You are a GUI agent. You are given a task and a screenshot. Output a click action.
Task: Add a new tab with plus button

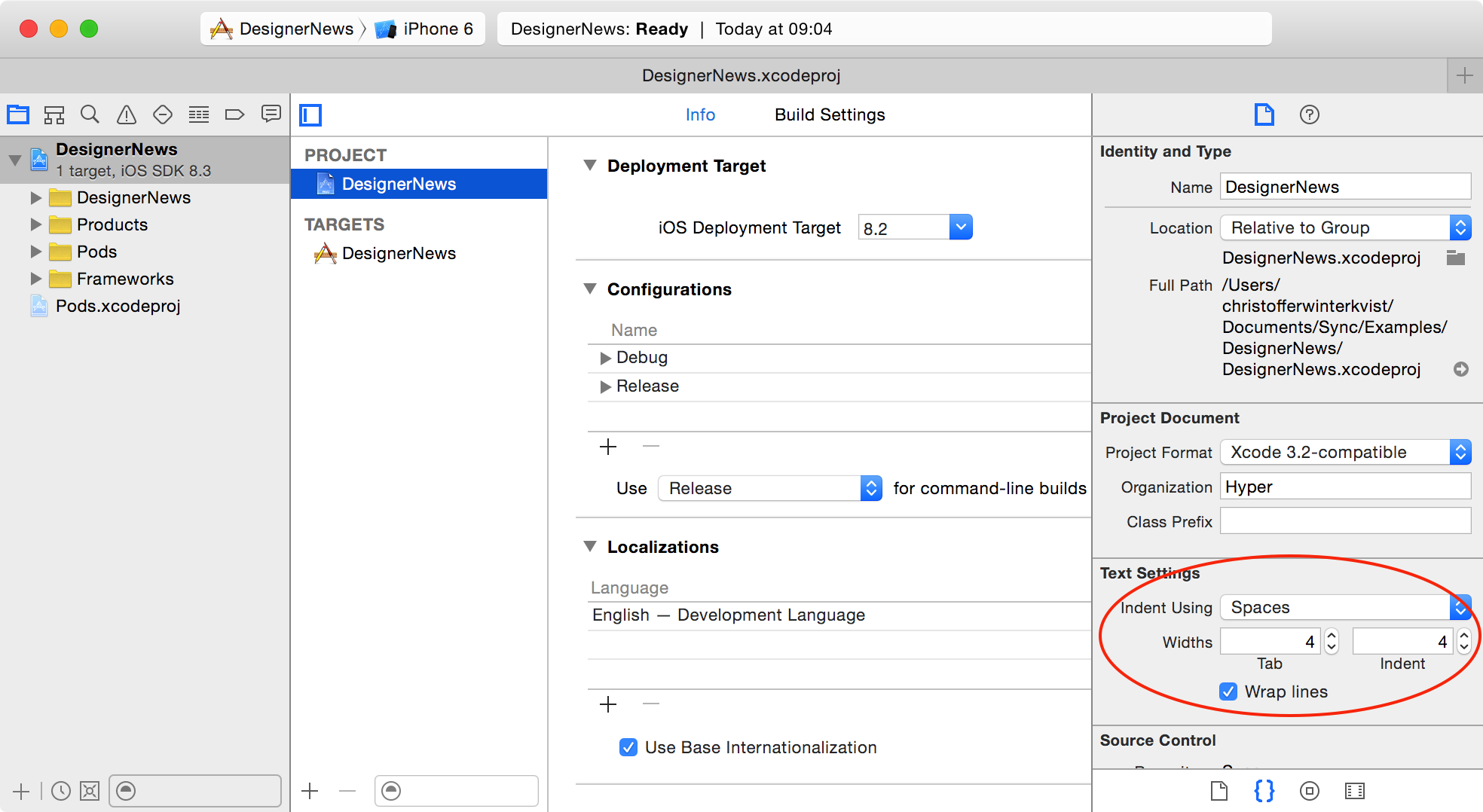[1465, 75]
